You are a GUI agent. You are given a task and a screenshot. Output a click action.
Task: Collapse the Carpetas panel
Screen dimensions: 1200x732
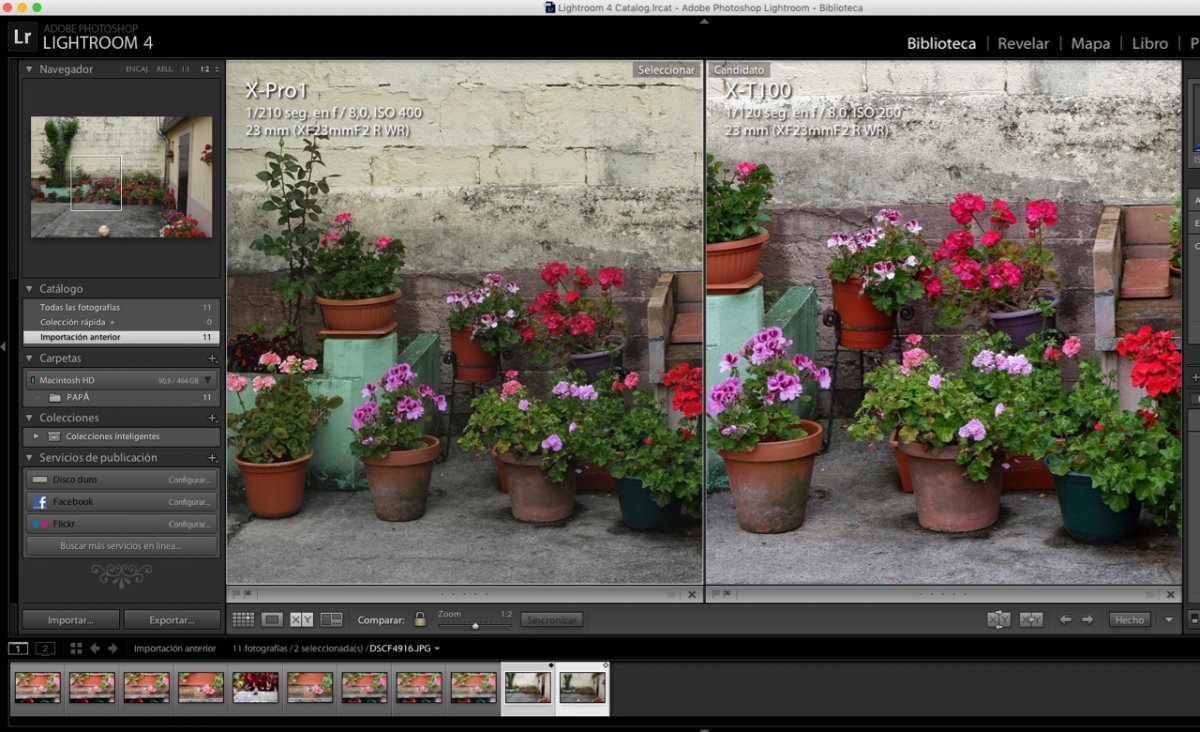coord(29,358)
